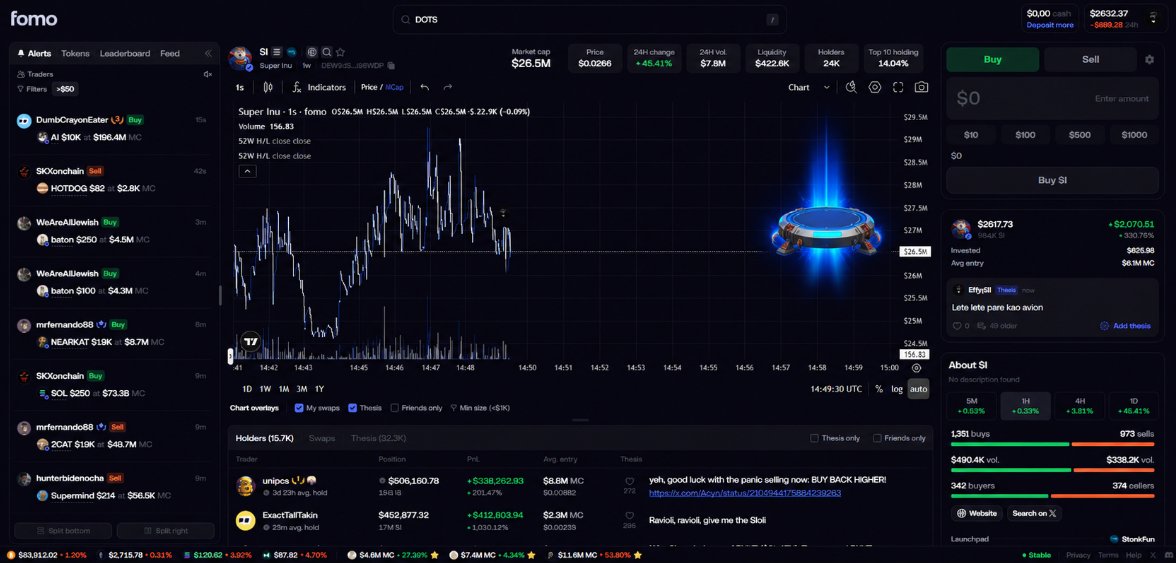Click the zoom and search chart icon

(x=851, y=87)
